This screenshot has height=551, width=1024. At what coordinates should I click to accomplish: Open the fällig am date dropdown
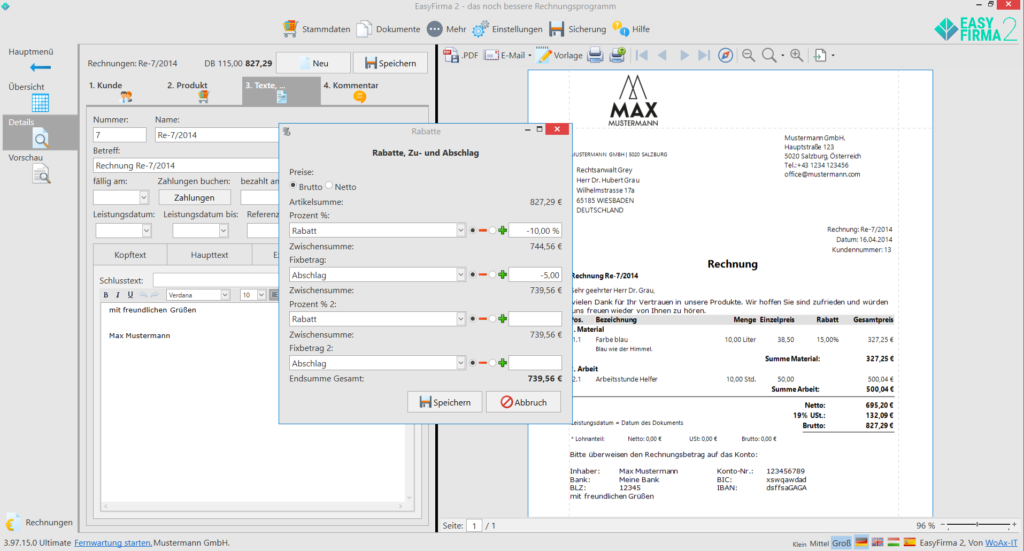(144, 197)
